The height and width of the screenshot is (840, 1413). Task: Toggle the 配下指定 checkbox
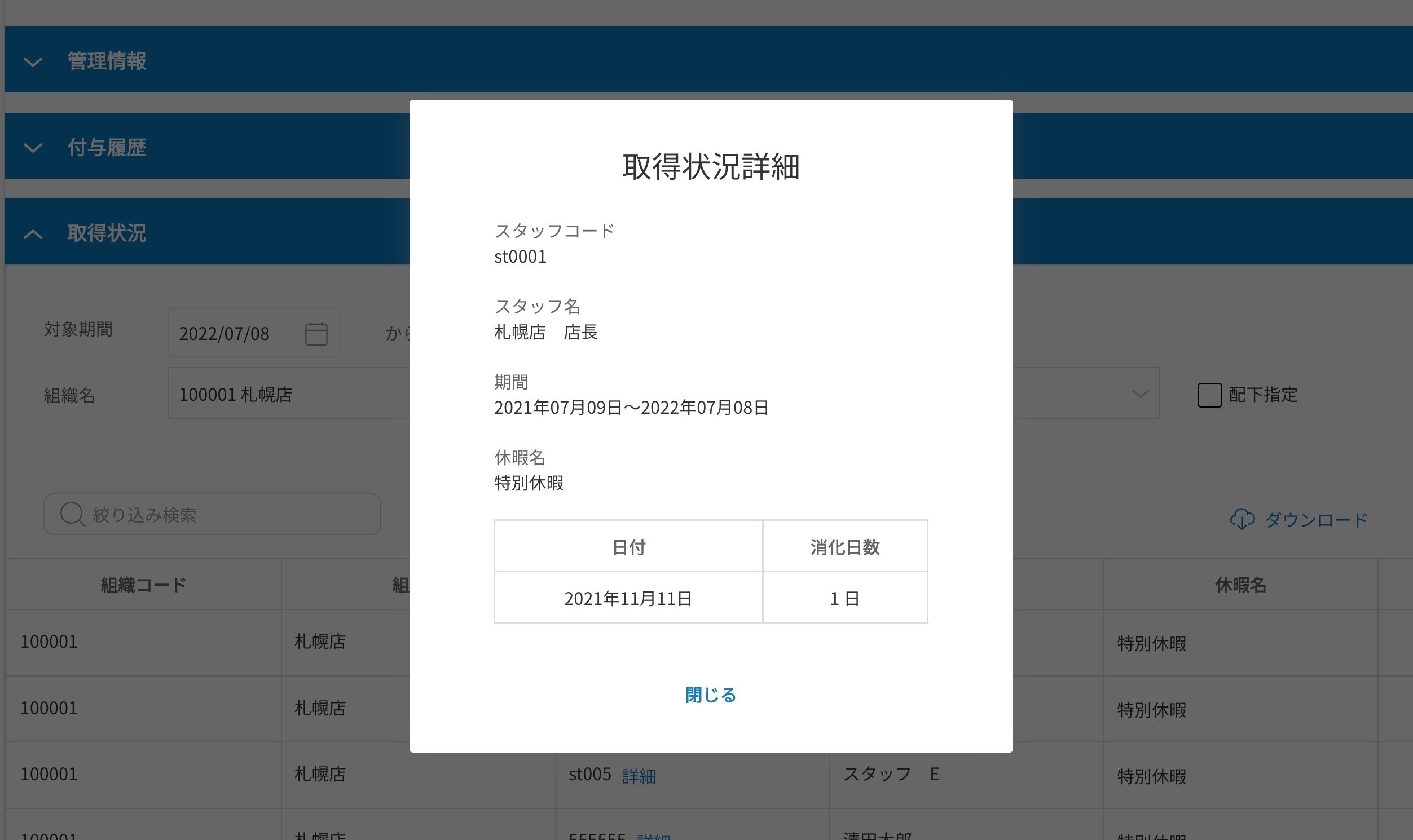pos(1209,395)
